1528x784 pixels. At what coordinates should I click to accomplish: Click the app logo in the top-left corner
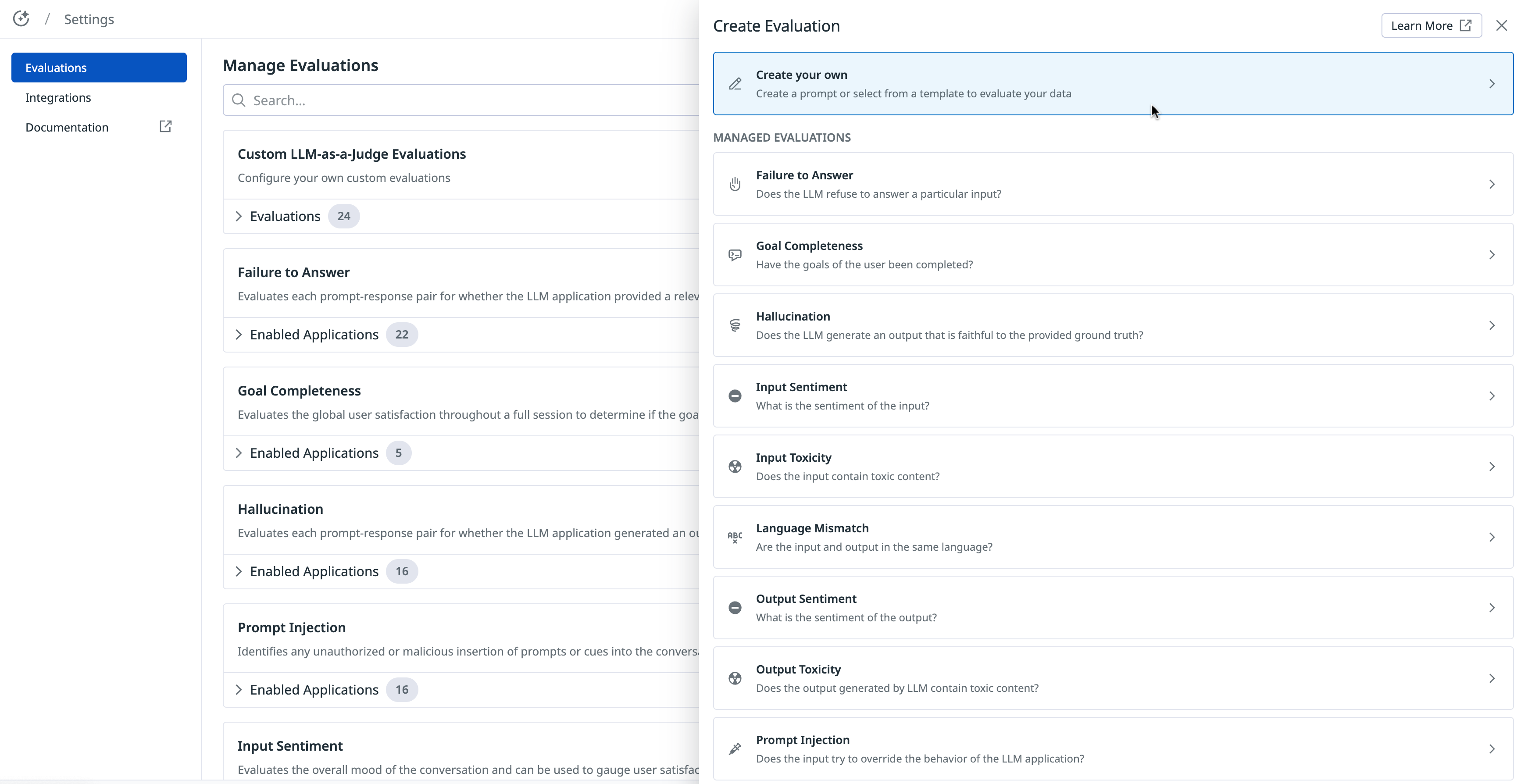(x=21, y=19)
